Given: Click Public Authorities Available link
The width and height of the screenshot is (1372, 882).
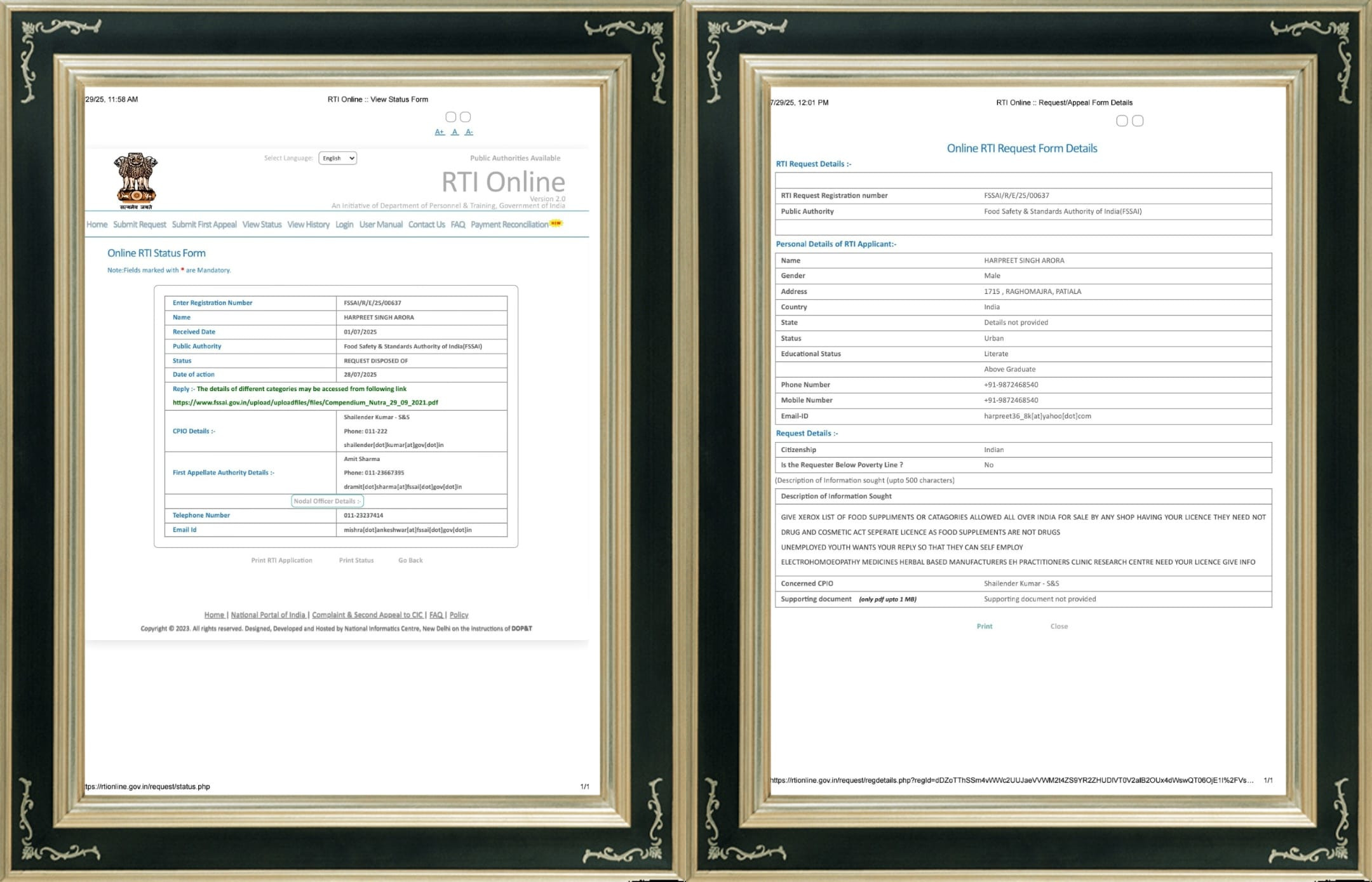Looking at the screenshot, I should (x=515, y=158).
